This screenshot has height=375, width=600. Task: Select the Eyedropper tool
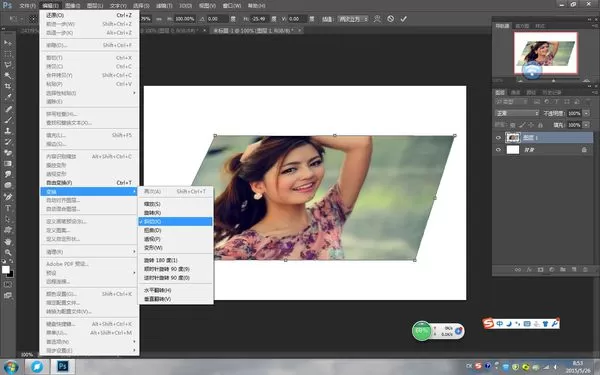8,97
